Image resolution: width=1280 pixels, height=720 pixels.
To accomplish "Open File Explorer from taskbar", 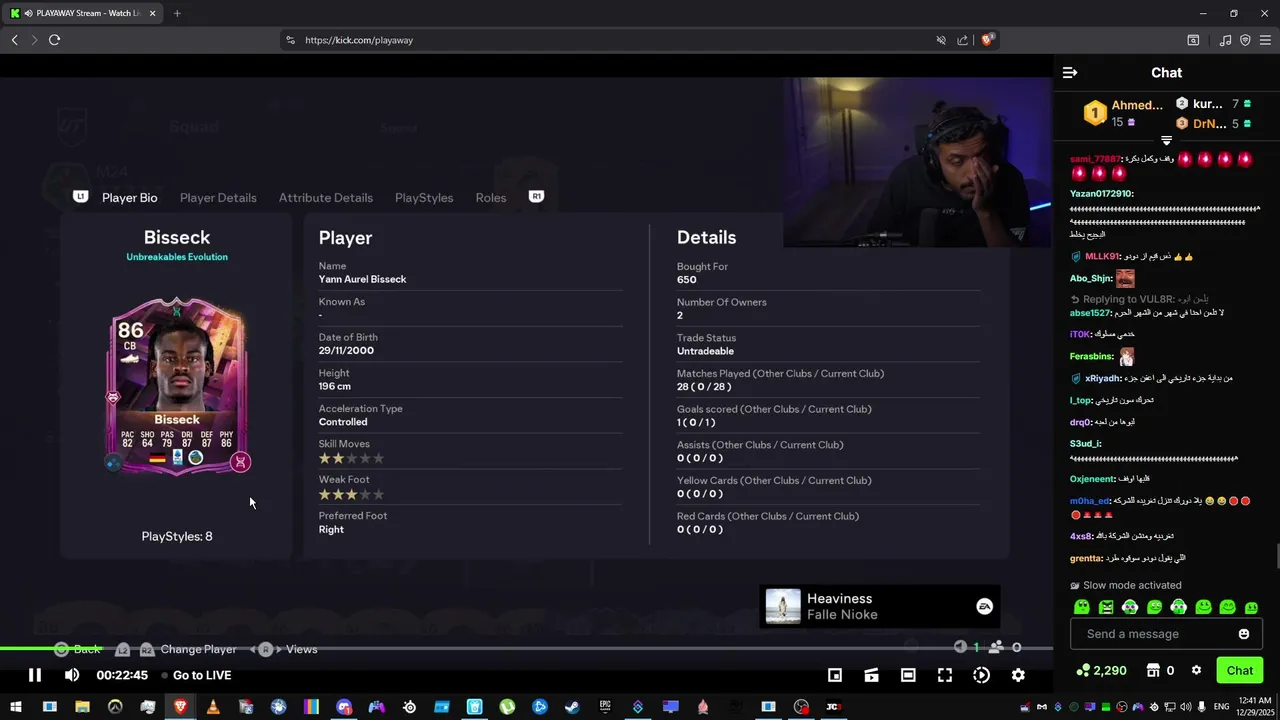I will [82, 707].
